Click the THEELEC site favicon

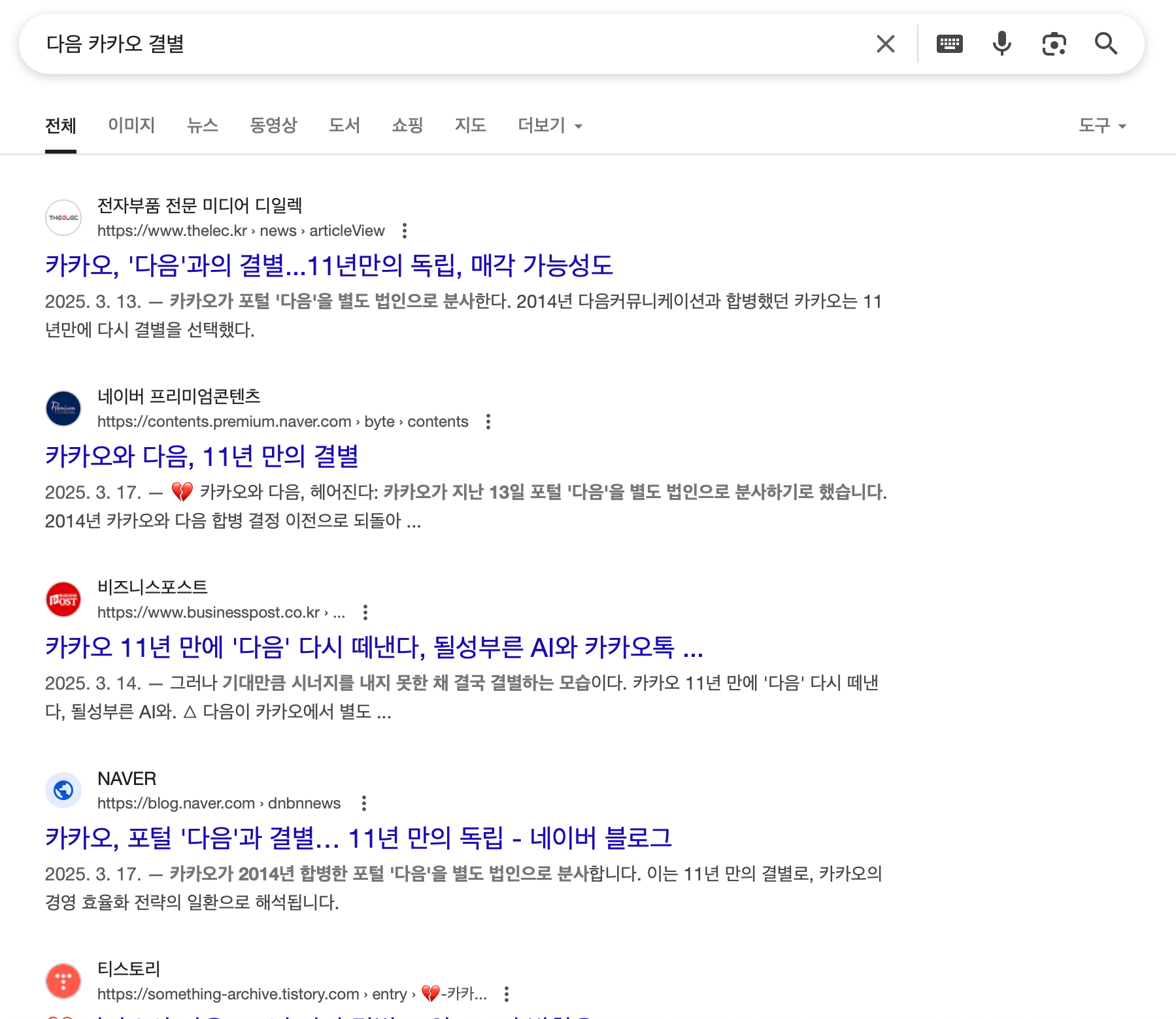(63, 218)
